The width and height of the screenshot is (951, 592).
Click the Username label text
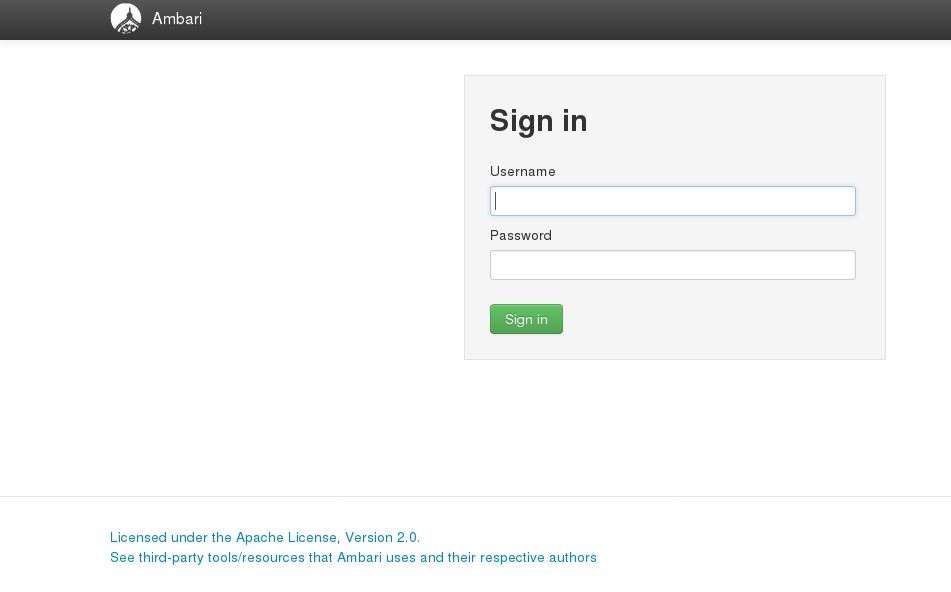point(522,171)
